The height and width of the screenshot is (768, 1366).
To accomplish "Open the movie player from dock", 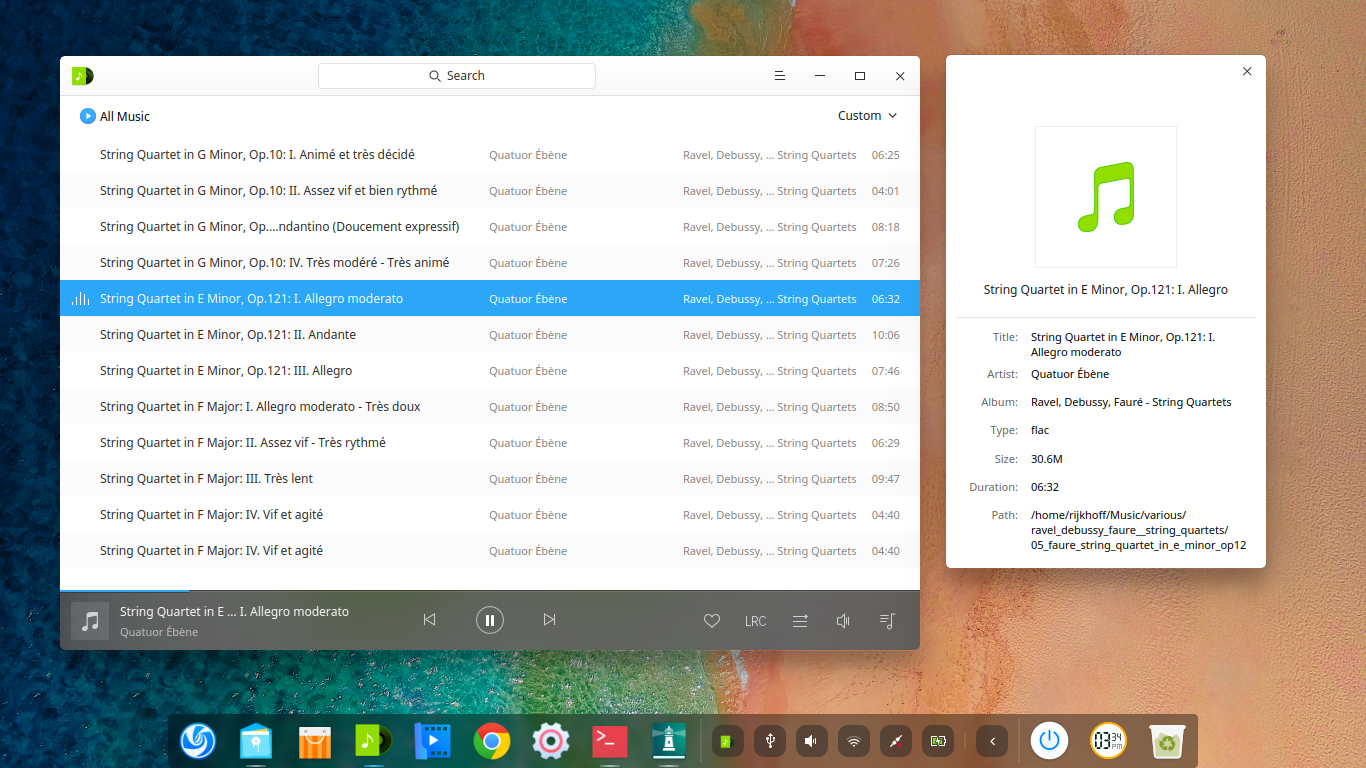I will click(x=432, y=741).
